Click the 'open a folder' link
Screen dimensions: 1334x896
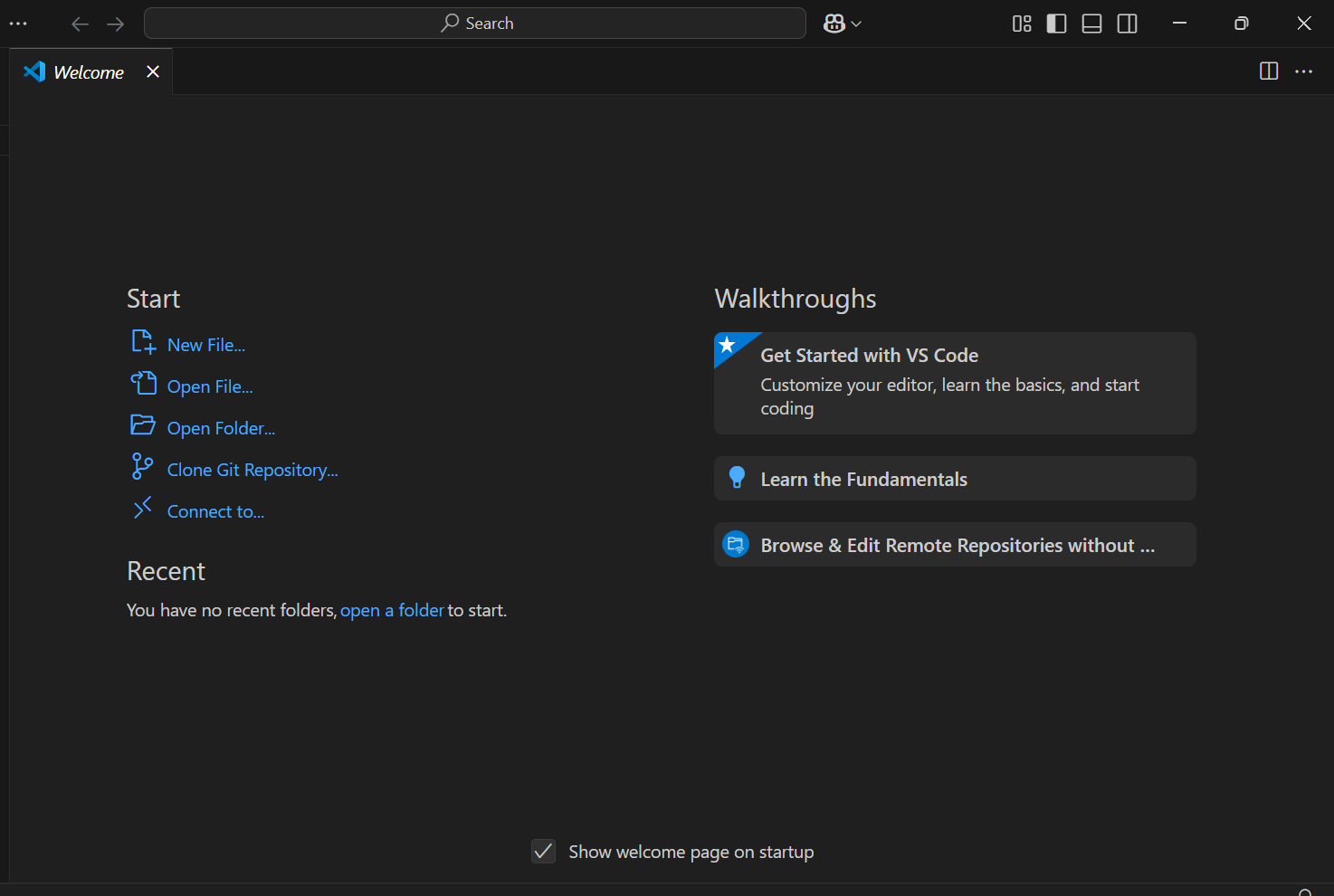click(392, 610)
